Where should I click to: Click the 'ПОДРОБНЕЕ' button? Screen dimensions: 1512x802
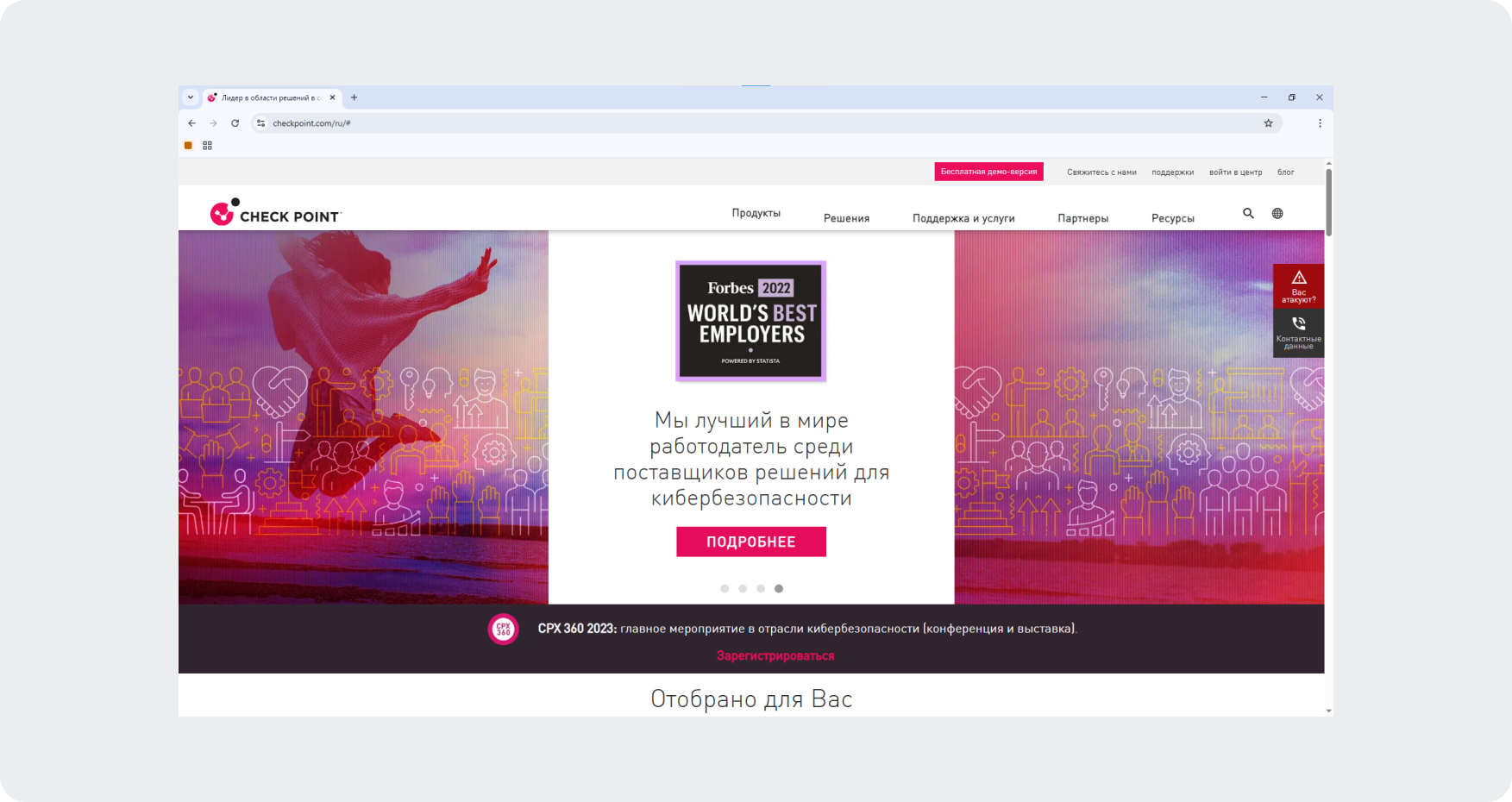[750, 542]
